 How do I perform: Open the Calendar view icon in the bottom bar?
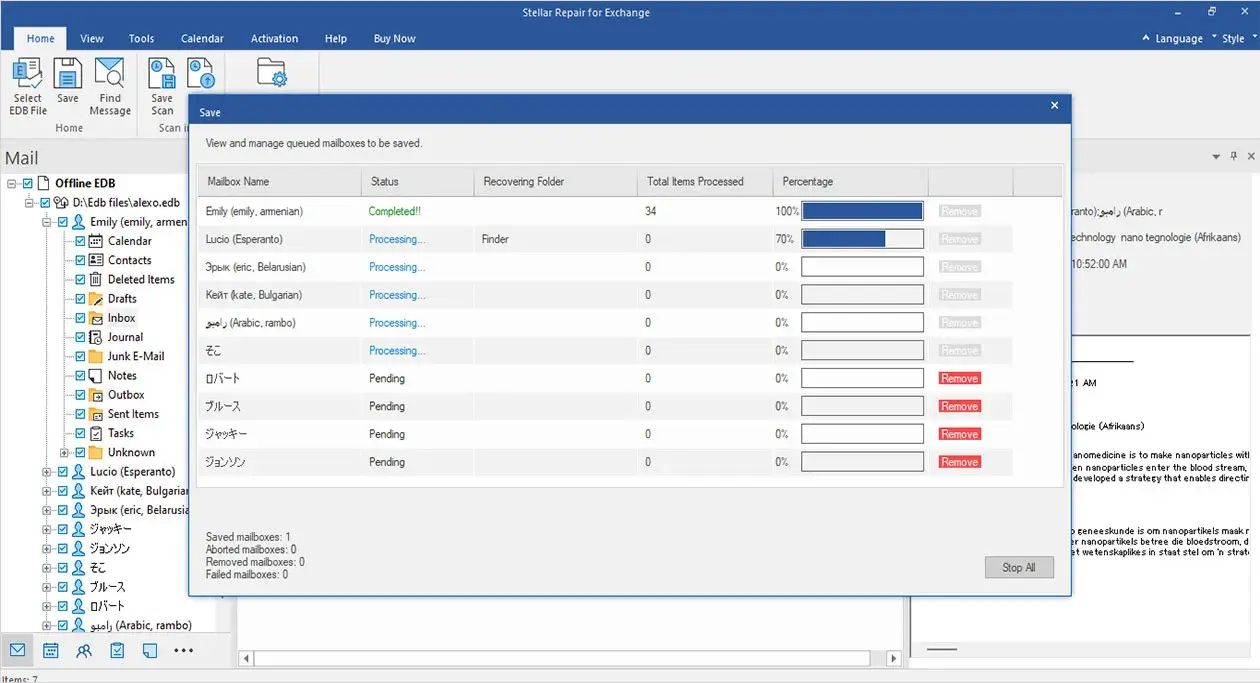51,650
